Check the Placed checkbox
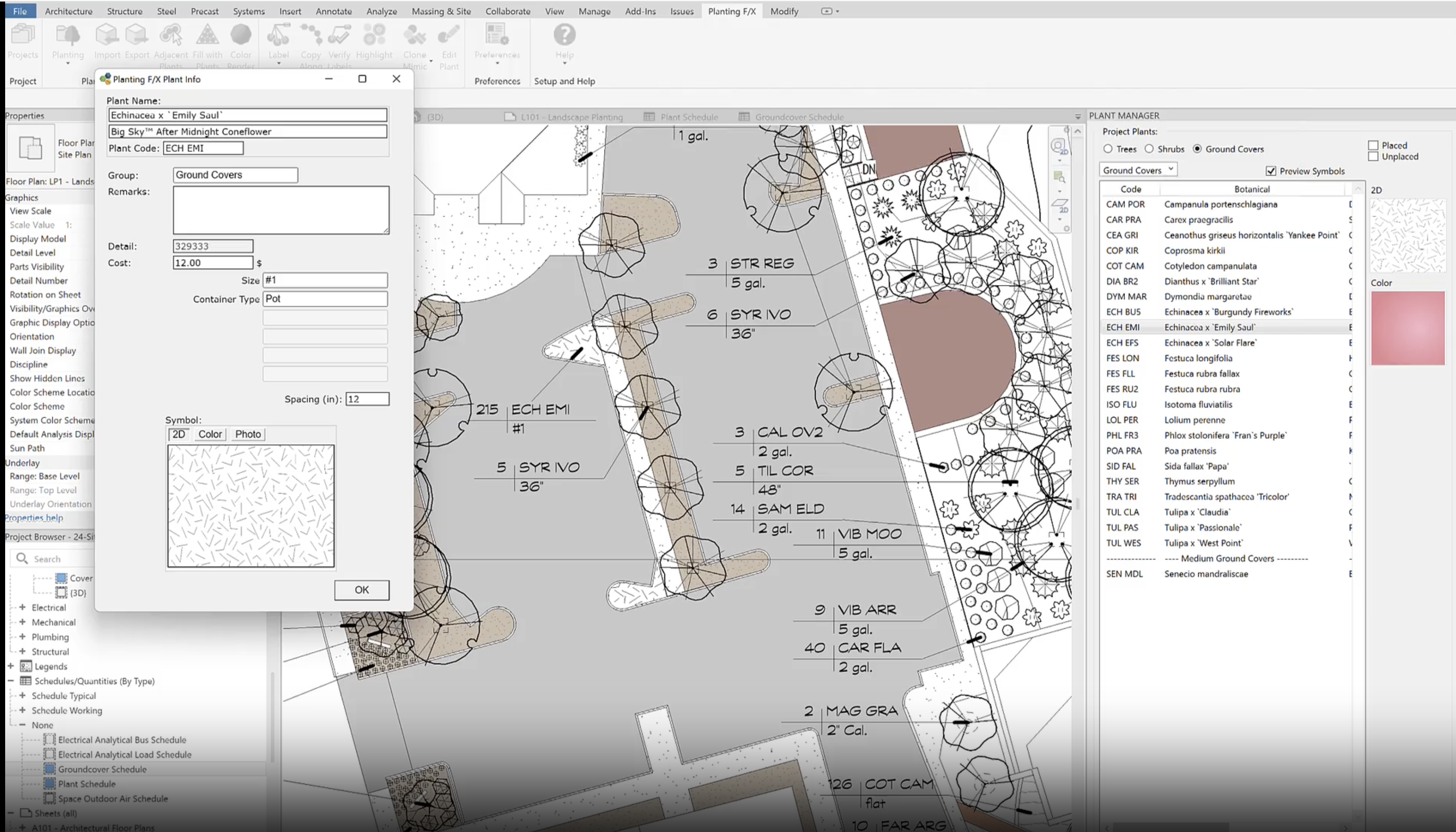The image size is (1456, 832). tap(1373, 145)
